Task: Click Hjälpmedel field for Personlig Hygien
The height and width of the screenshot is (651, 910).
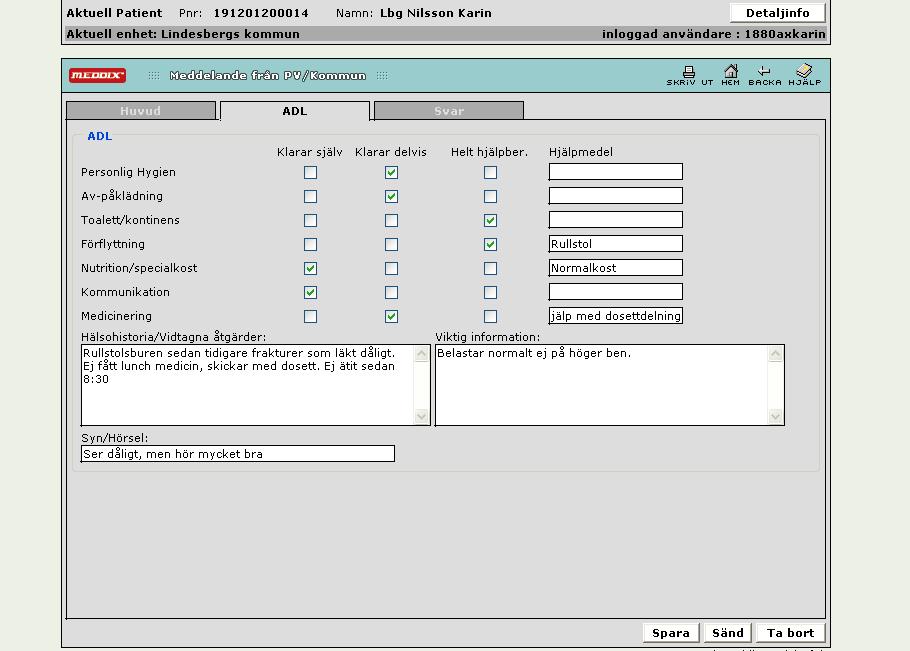Action: tap(616, 172)
